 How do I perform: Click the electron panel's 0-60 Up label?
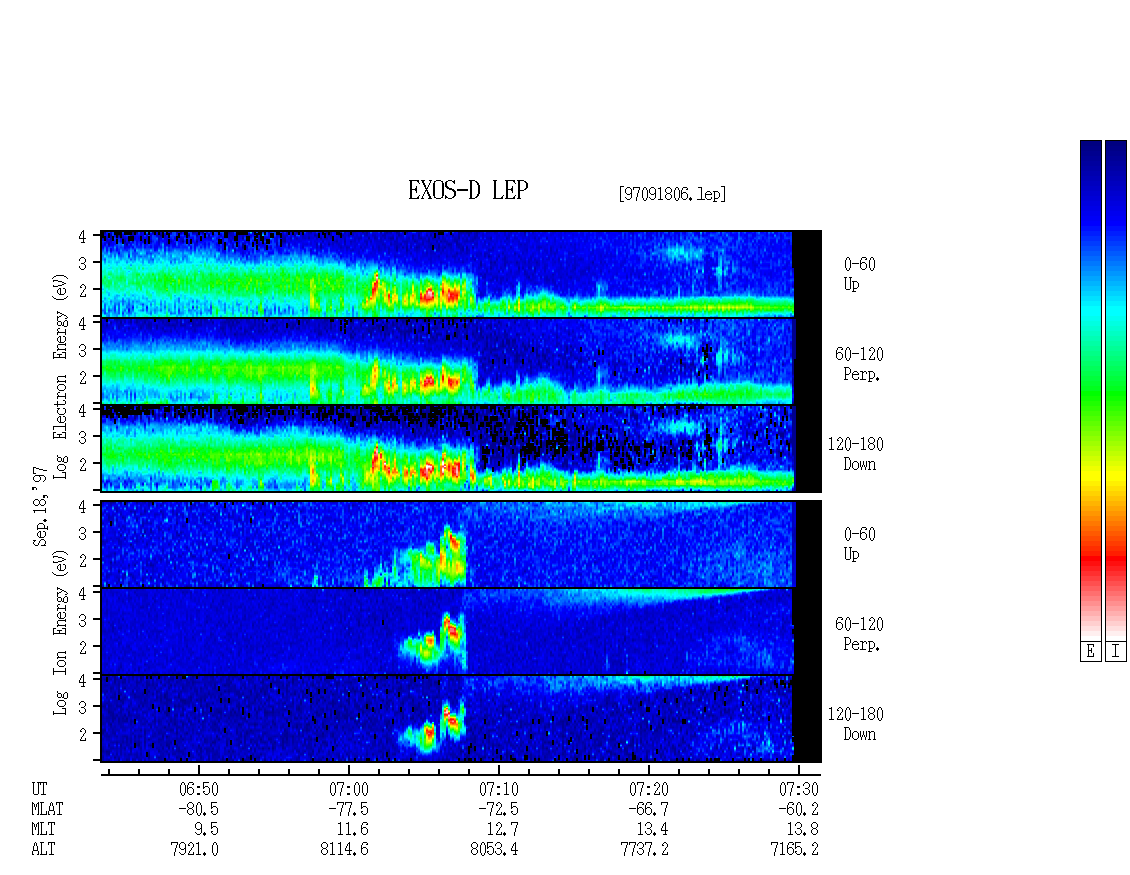(x=859, y=274)
